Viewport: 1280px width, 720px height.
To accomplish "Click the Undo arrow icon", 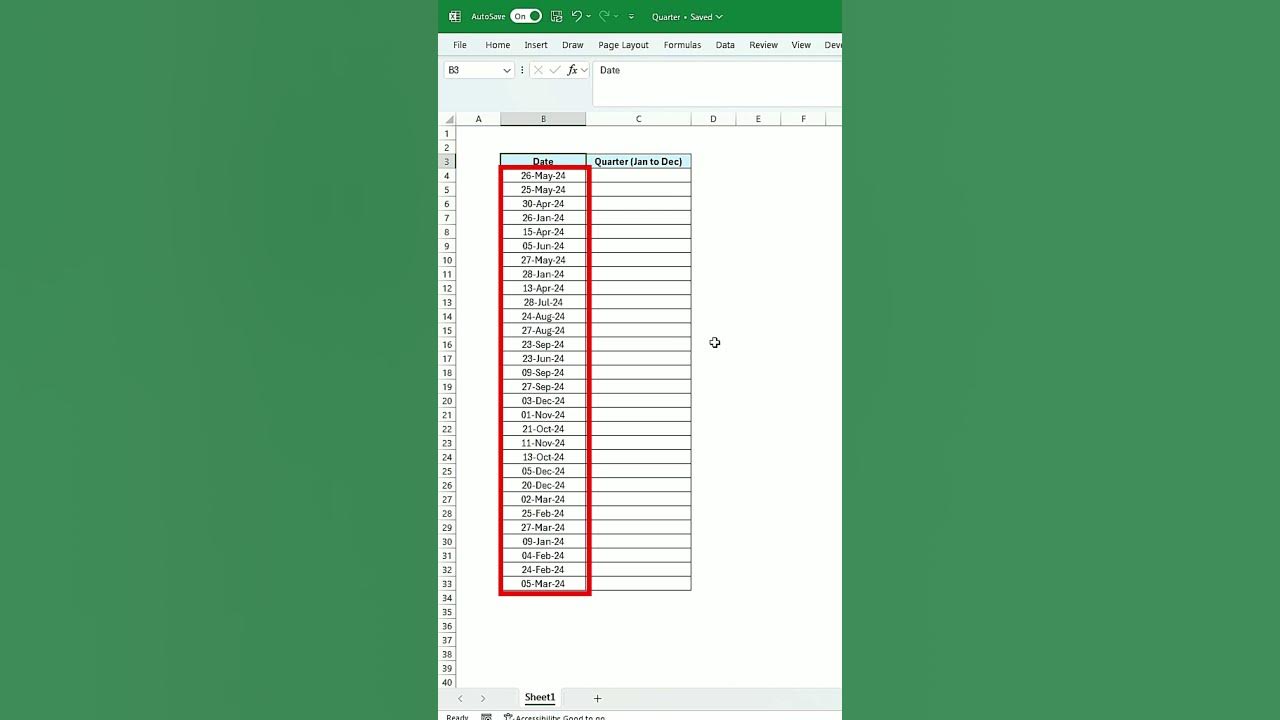I will coord(576,16).
